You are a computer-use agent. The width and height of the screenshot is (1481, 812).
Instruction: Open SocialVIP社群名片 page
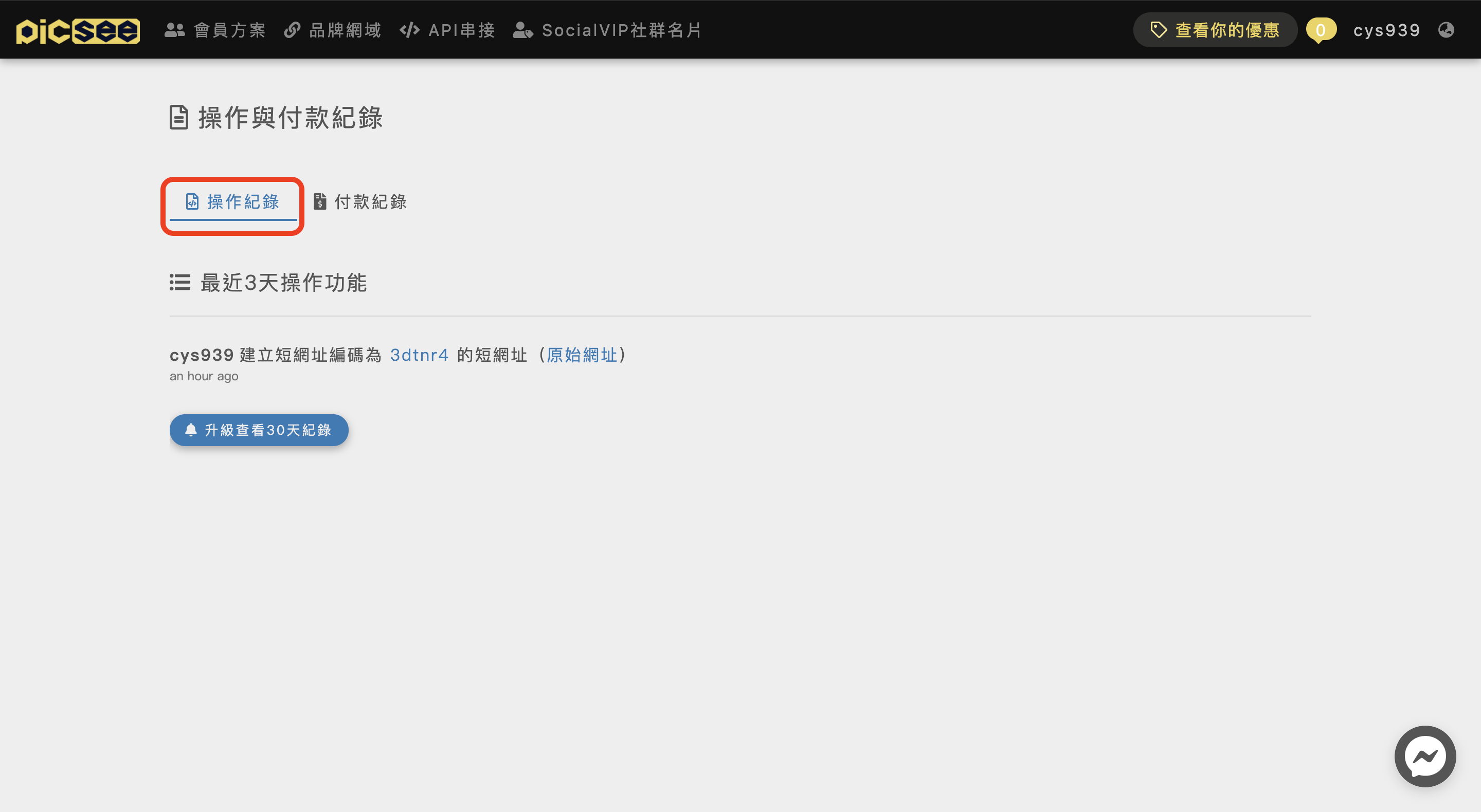pyautogui.click(x=607, y=30)
